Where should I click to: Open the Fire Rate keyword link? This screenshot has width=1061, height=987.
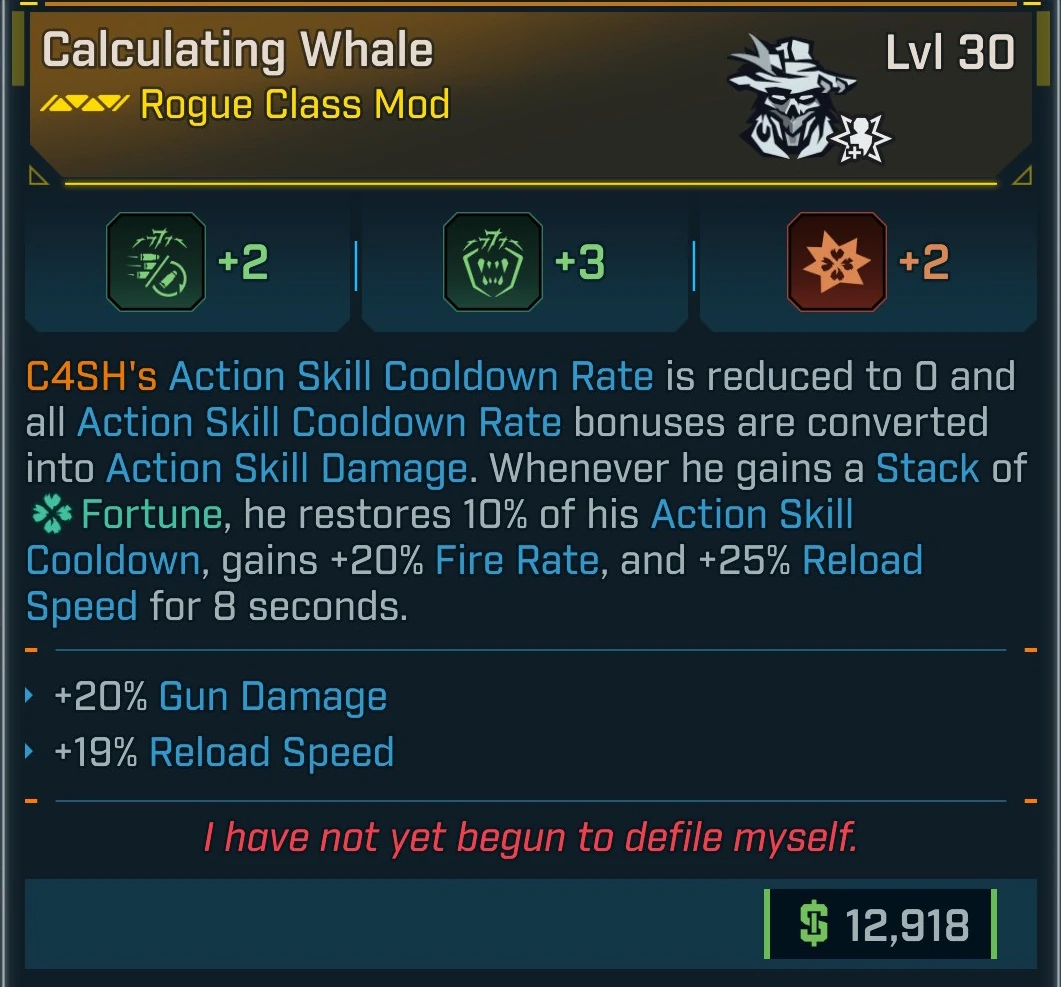(516, 561)
